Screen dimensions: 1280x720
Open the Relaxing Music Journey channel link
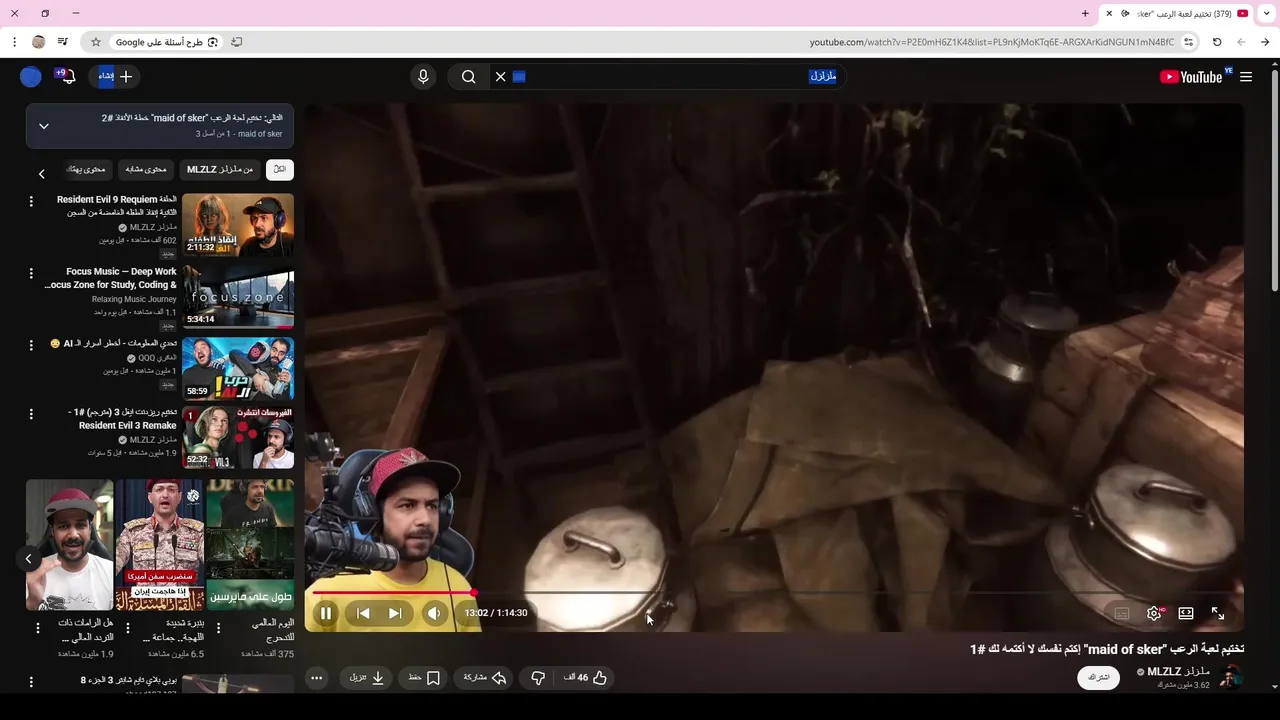134,299
